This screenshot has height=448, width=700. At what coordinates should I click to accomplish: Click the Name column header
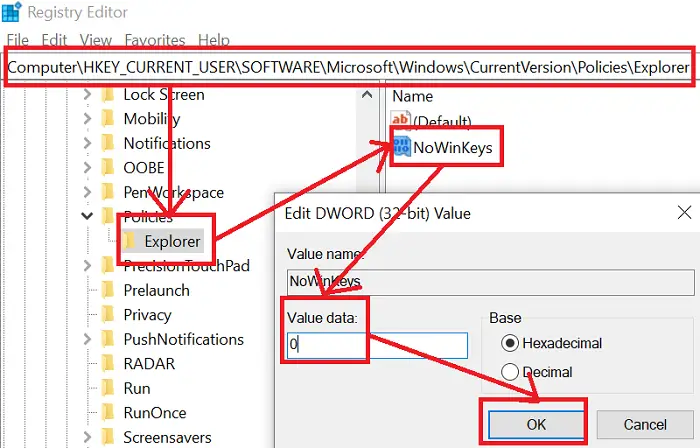click(412, 96)
